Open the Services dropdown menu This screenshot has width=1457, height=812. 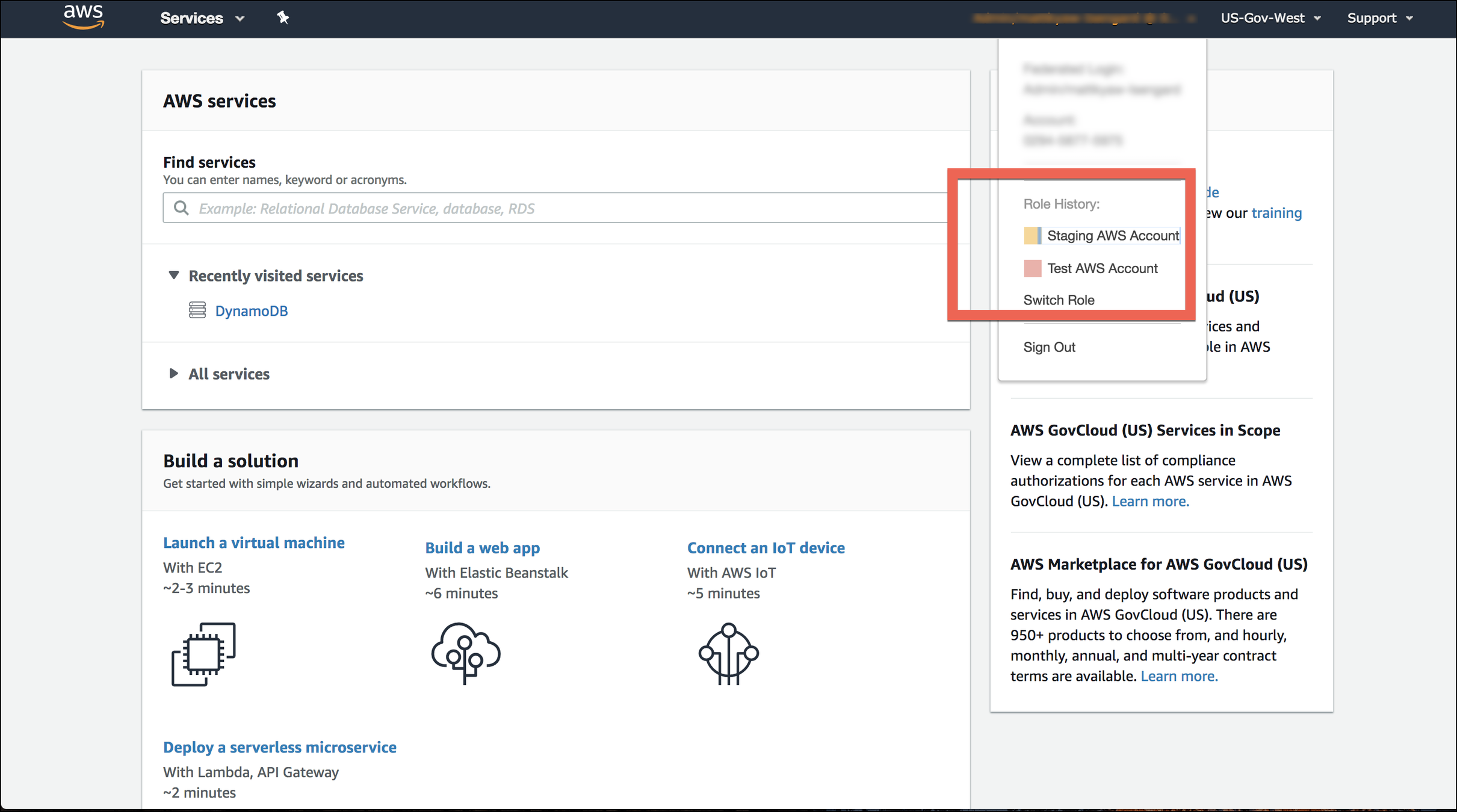click(x=202, y=18)
